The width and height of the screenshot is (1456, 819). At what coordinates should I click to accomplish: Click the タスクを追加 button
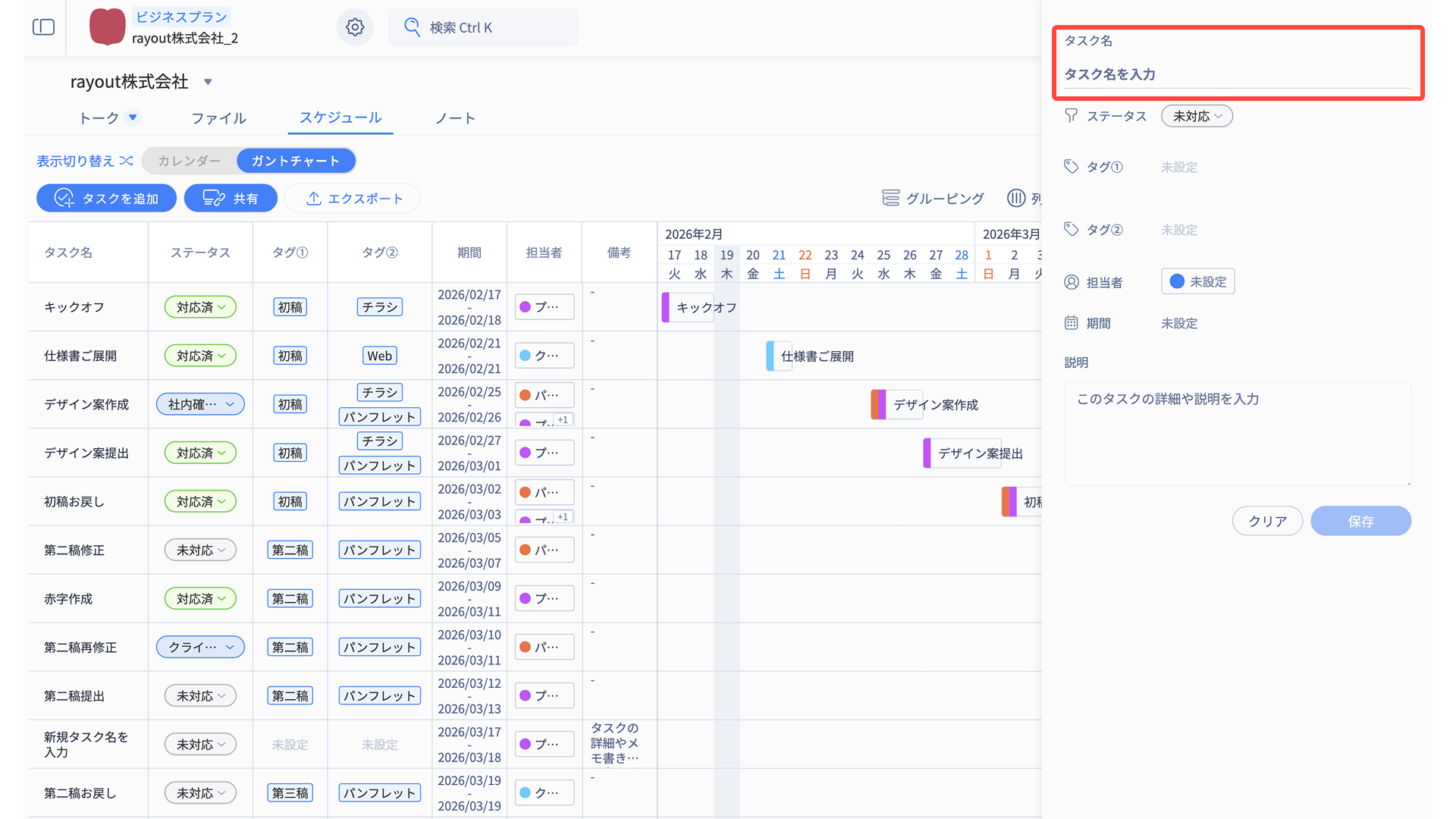point(106,199)
